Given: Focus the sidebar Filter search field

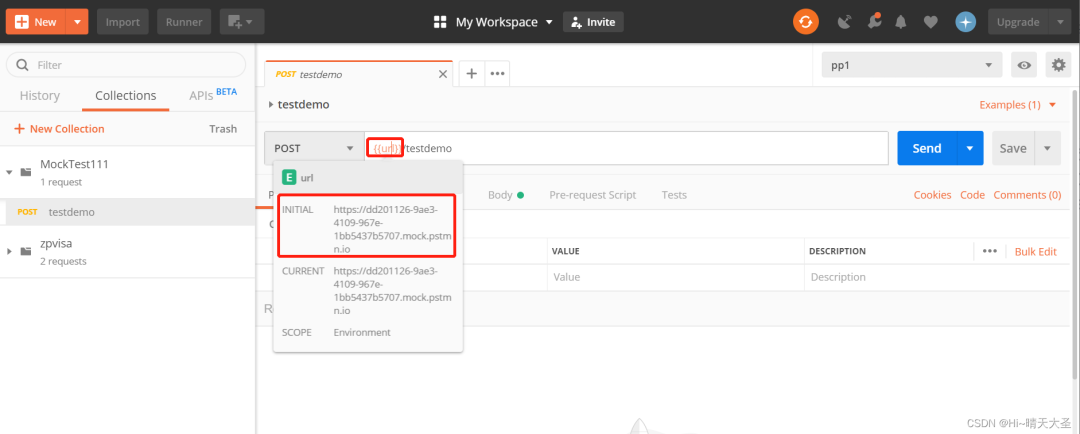Looking at the screenshot, I should pyautogui.click(x=126, y=65).
